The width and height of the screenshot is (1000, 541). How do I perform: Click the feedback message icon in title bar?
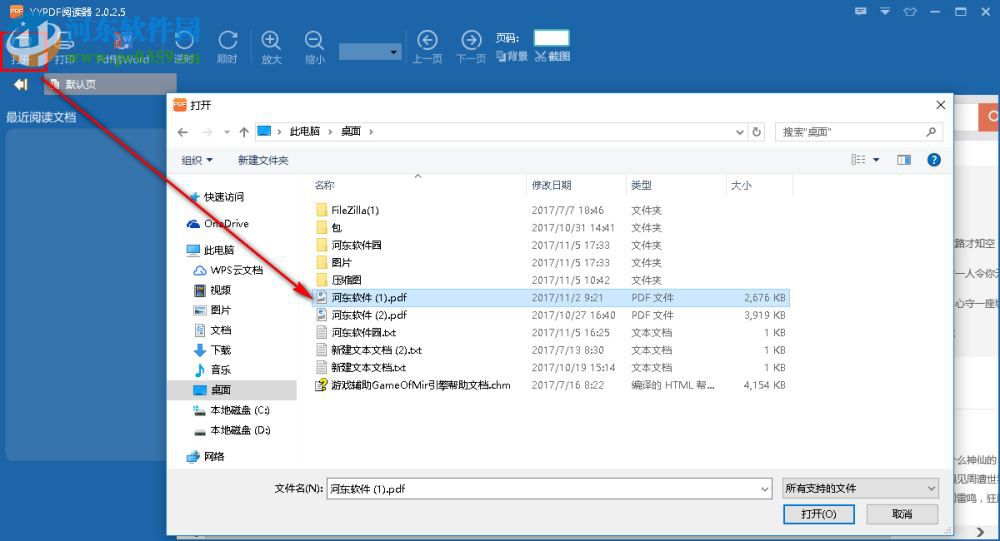pos(861,11)
